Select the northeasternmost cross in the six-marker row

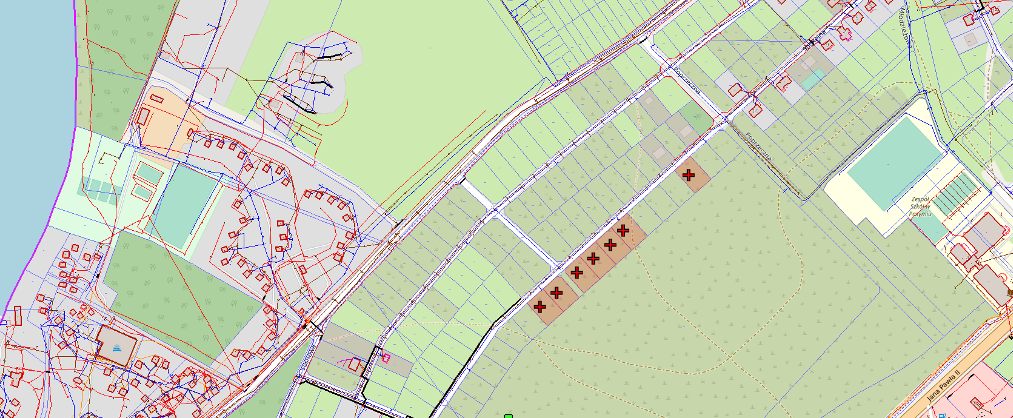coord(623,230)
